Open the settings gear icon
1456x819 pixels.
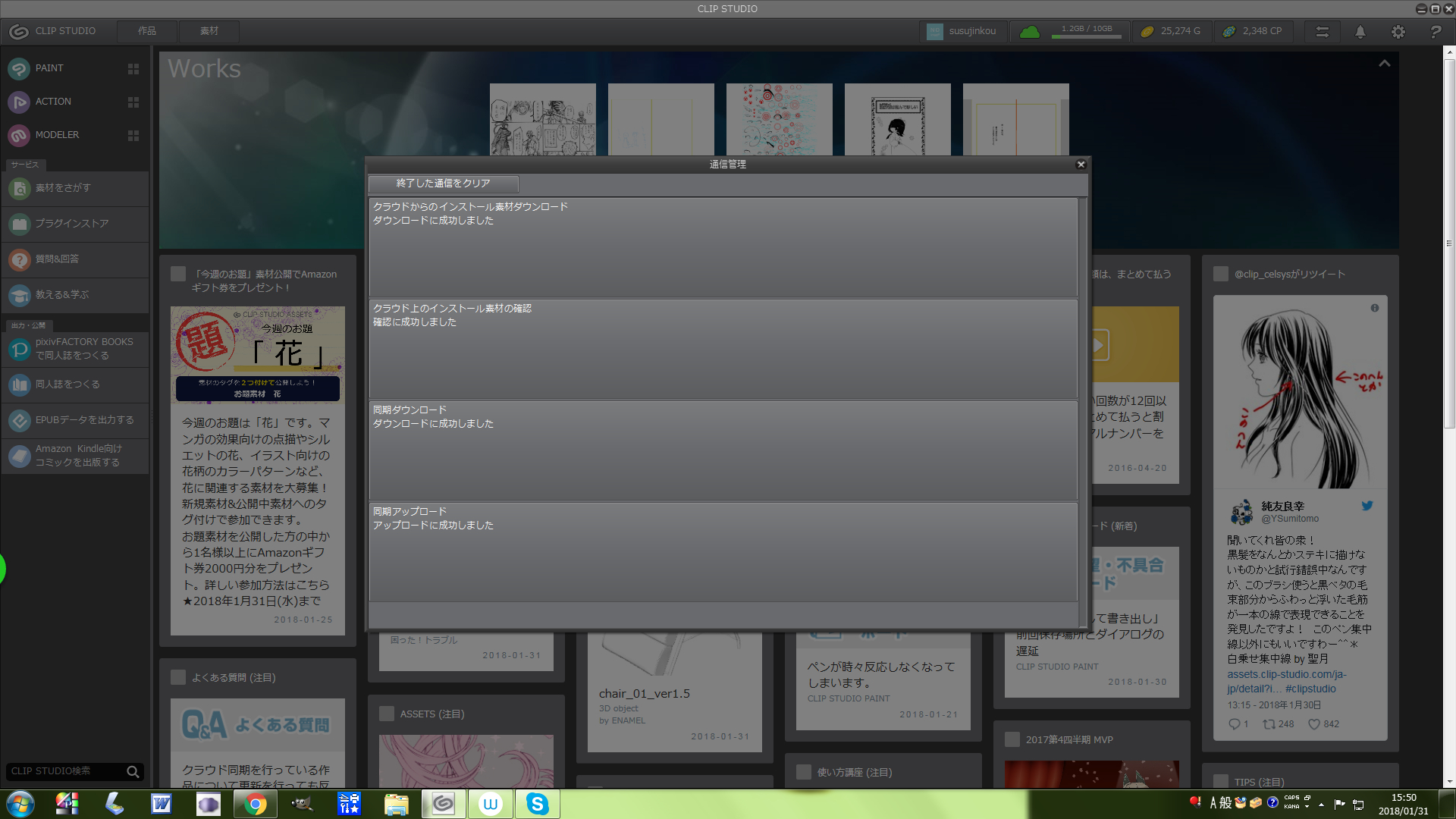click(1398, 31)
